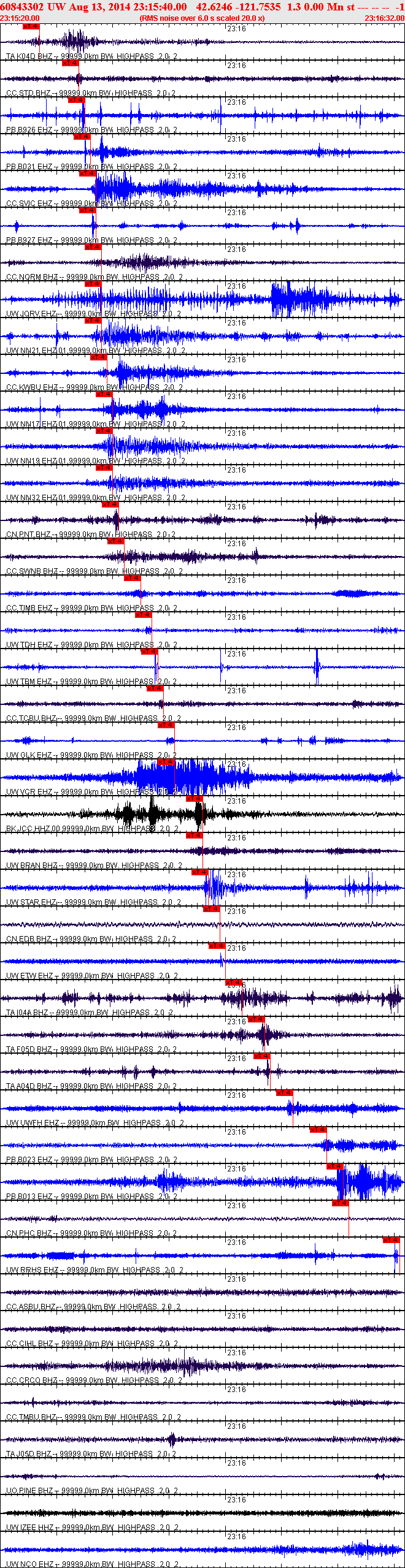Image resolution: width=405 pixels, height=1568 pixels.
Task: Select the red pick marker on TA.F05D trace
Action: 256,1019
